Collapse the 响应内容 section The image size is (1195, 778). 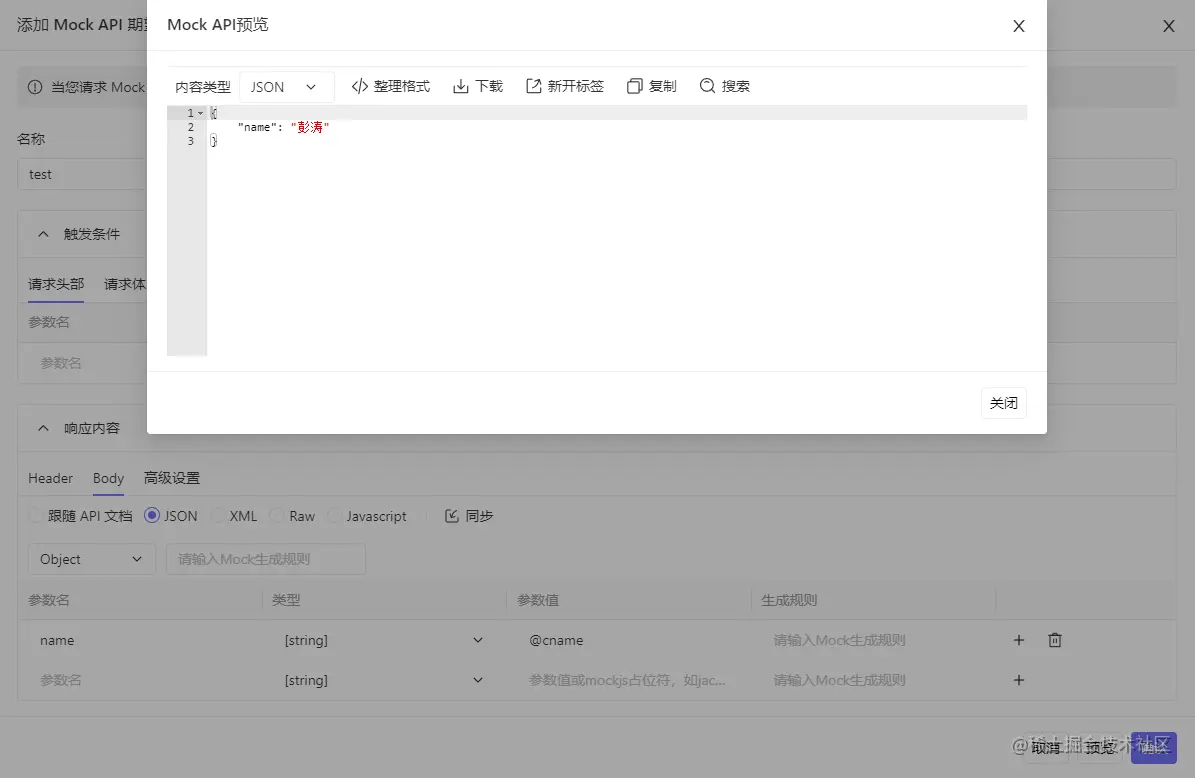43,428
